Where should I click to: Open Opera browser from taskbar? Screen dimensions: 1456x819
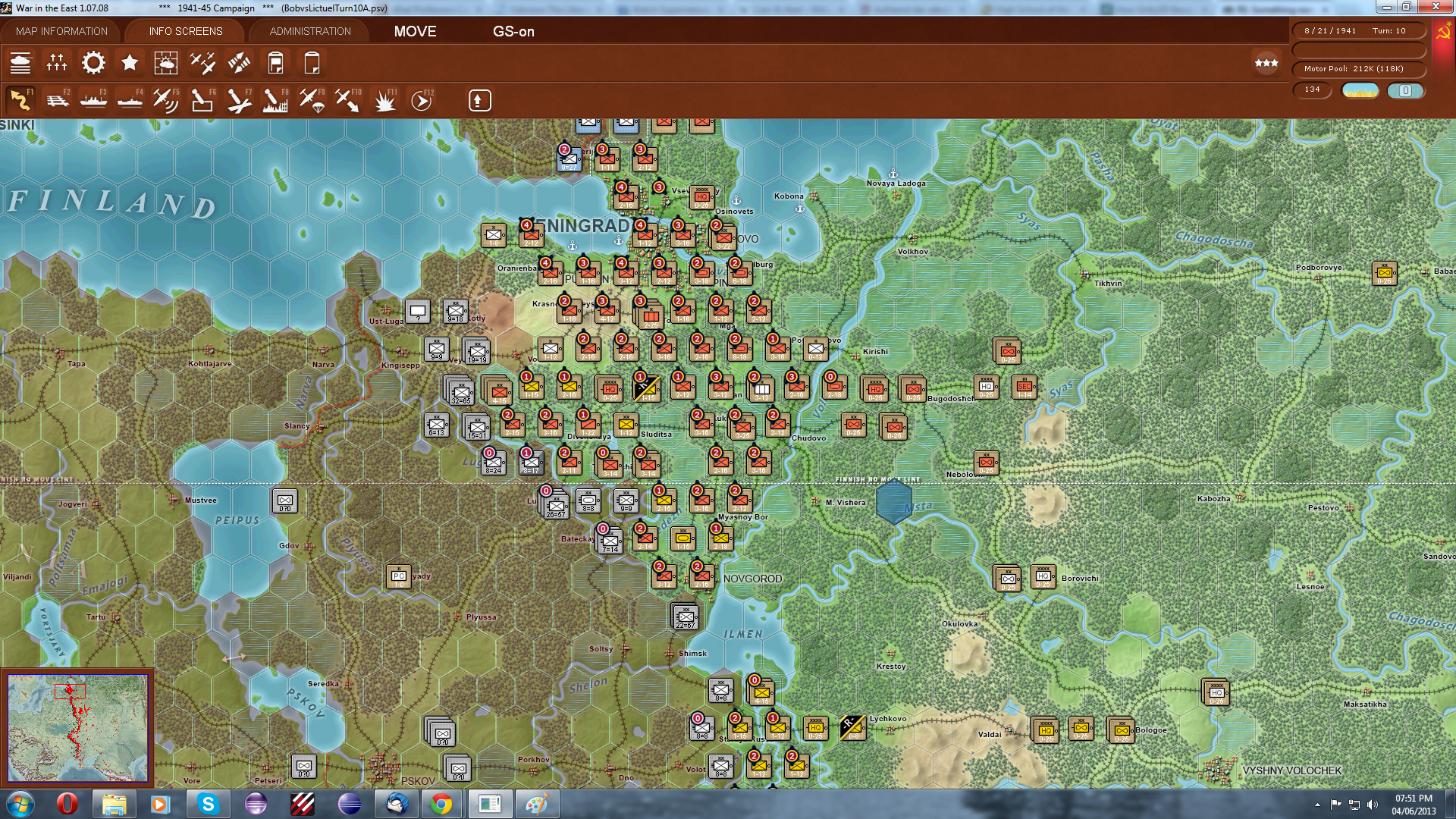(x=67, y=804)
